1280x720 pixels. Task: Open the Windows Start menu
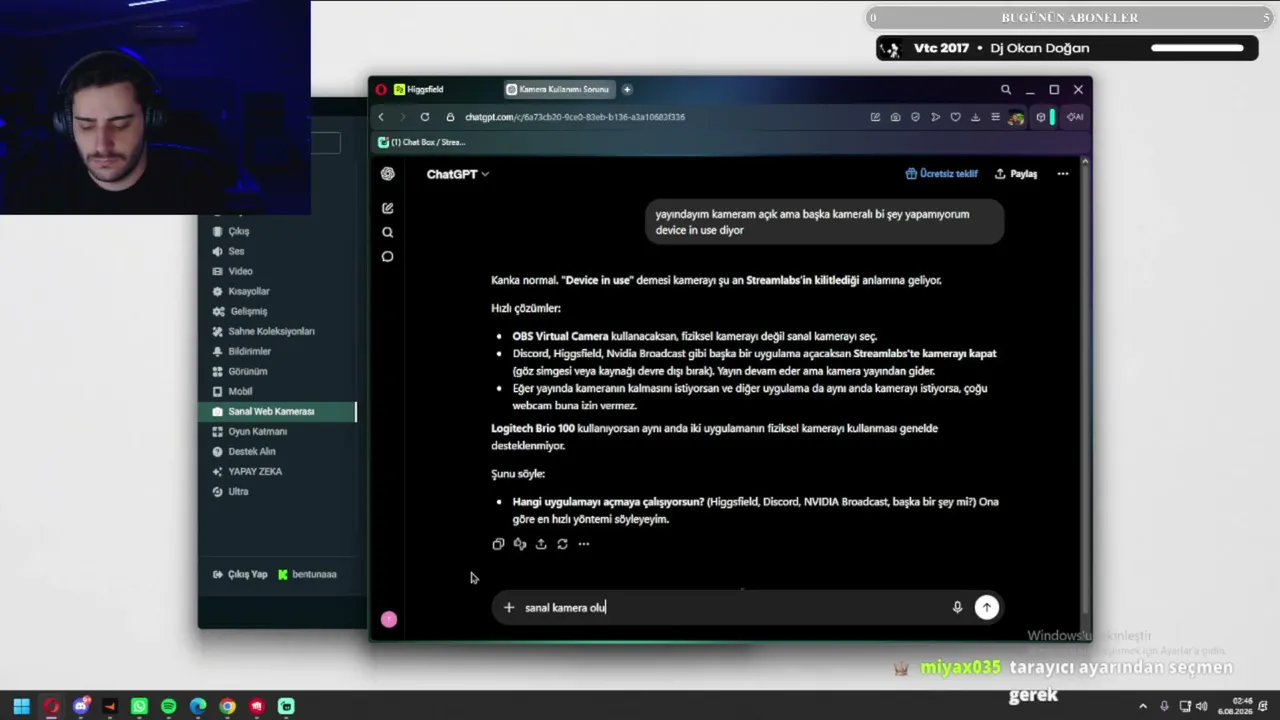click(21, 706)
